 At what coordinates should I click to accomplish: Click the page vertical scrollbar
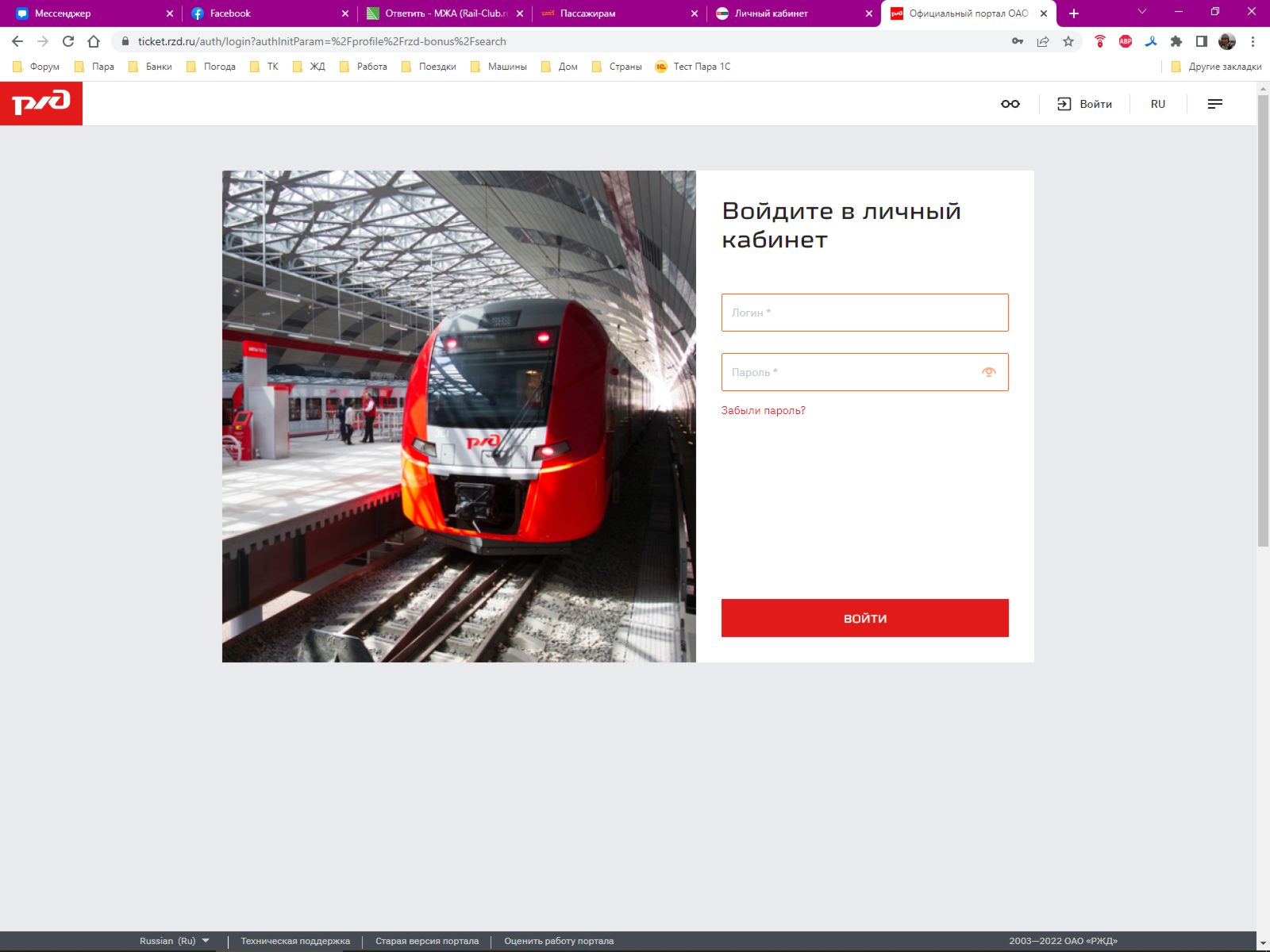(x=1263, y=317)
